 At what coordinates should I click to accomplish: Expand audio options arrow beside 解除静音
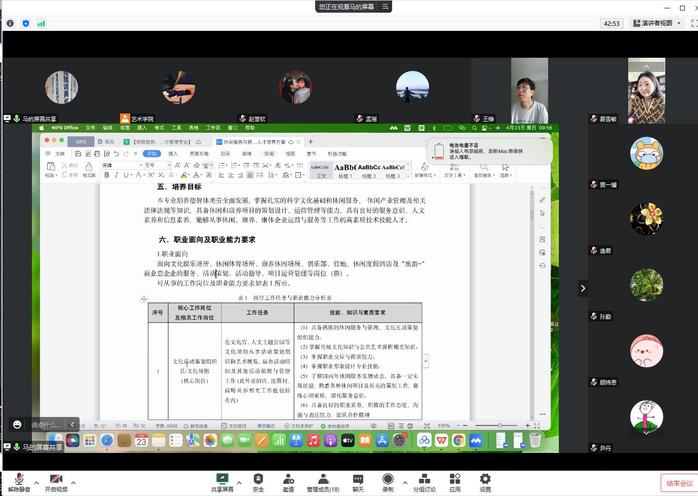click(33, 477)
